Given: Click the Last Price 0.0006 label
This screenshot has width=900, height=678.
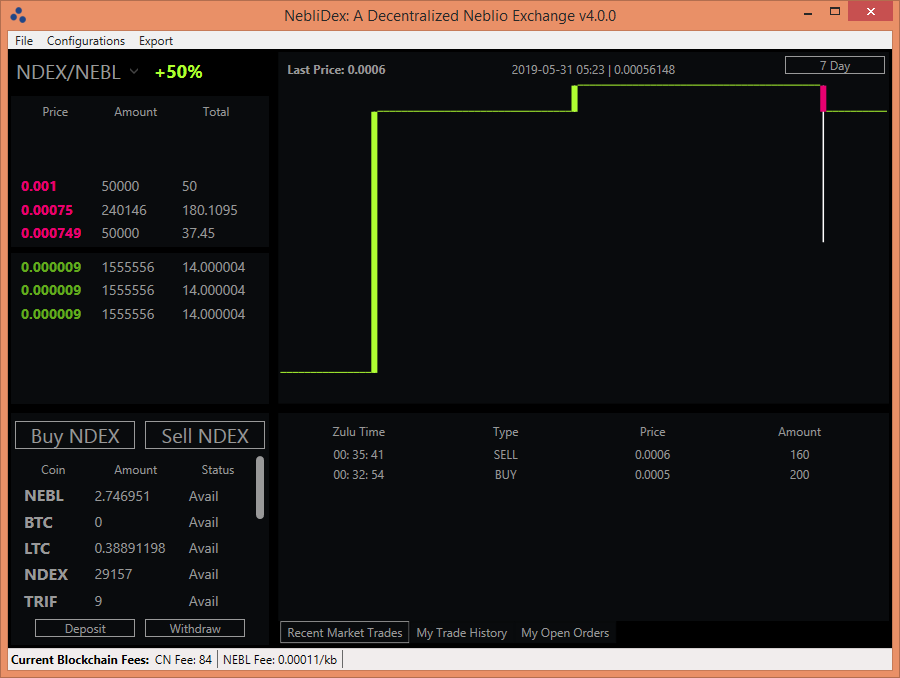Looking at the screenshot, I should (x=336, y=69).
